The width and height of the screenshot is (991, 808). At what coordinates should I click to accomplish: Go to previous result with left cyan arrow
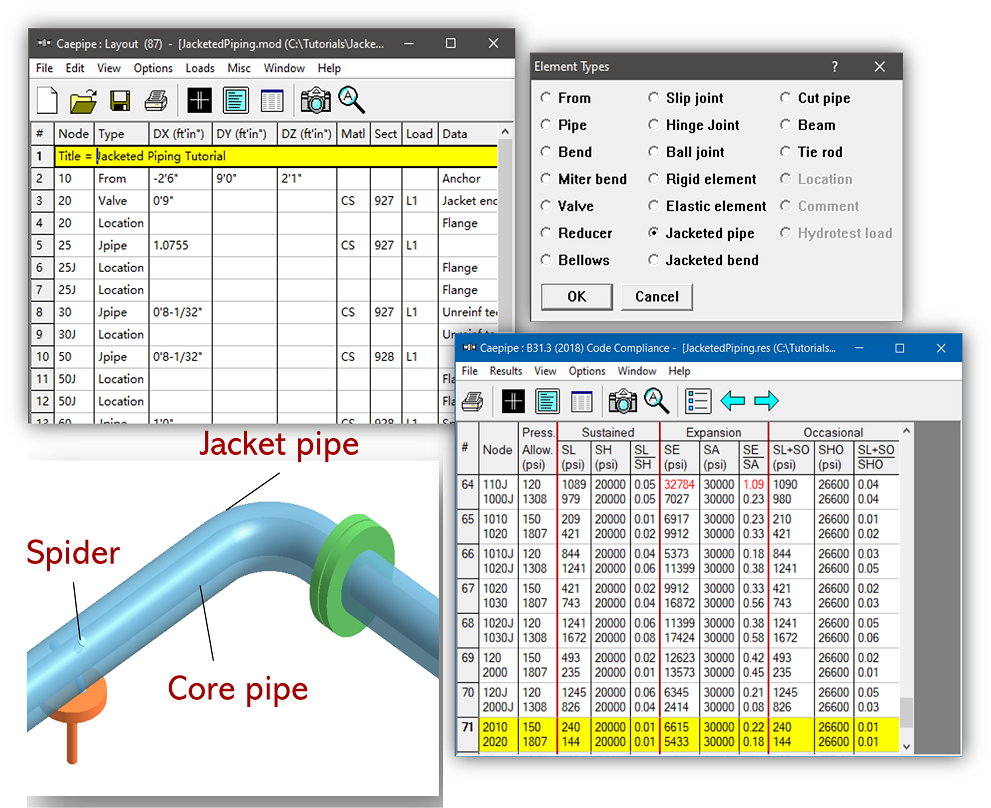point(732,401)
